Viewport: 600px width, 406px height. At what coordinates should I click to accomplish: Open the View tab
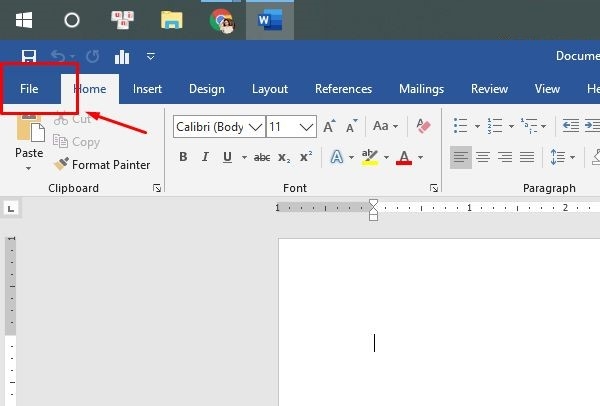[547, 89]
